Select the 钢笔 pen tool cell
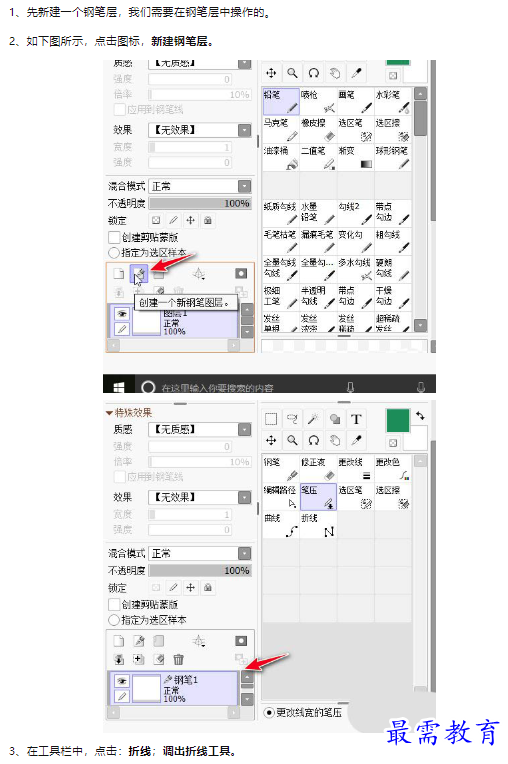 (x=281, y=469)
